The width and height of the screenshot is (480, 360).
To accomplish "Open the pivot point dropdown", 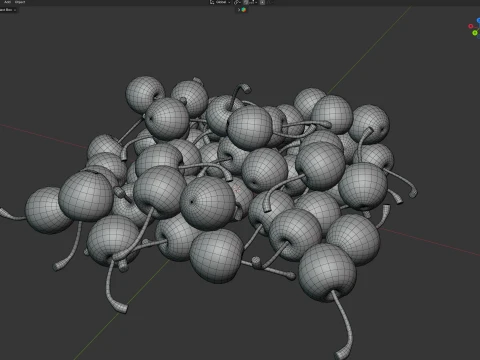I will point(237,2).
